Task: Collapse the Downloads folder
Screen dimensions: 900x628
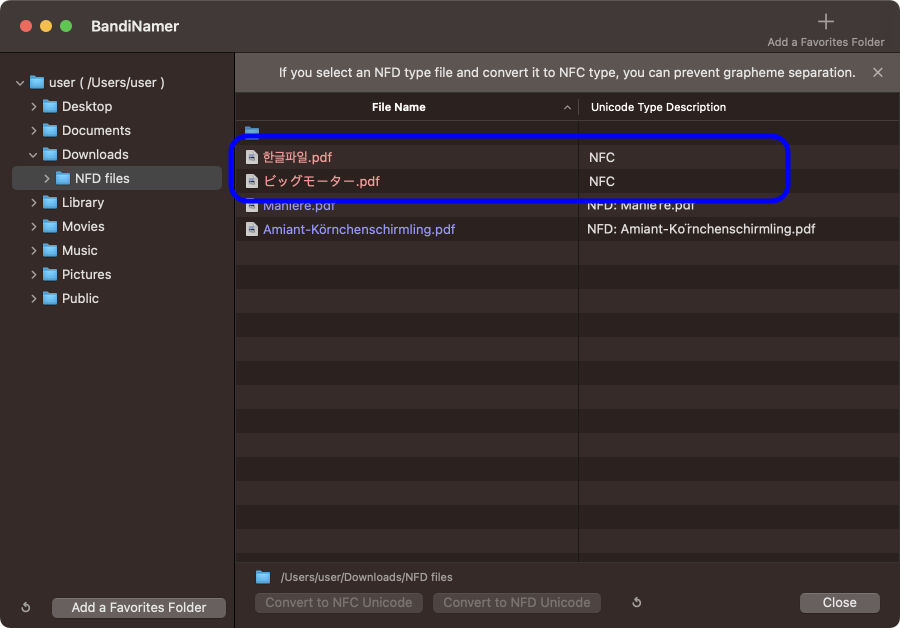Action: point(34,155)
